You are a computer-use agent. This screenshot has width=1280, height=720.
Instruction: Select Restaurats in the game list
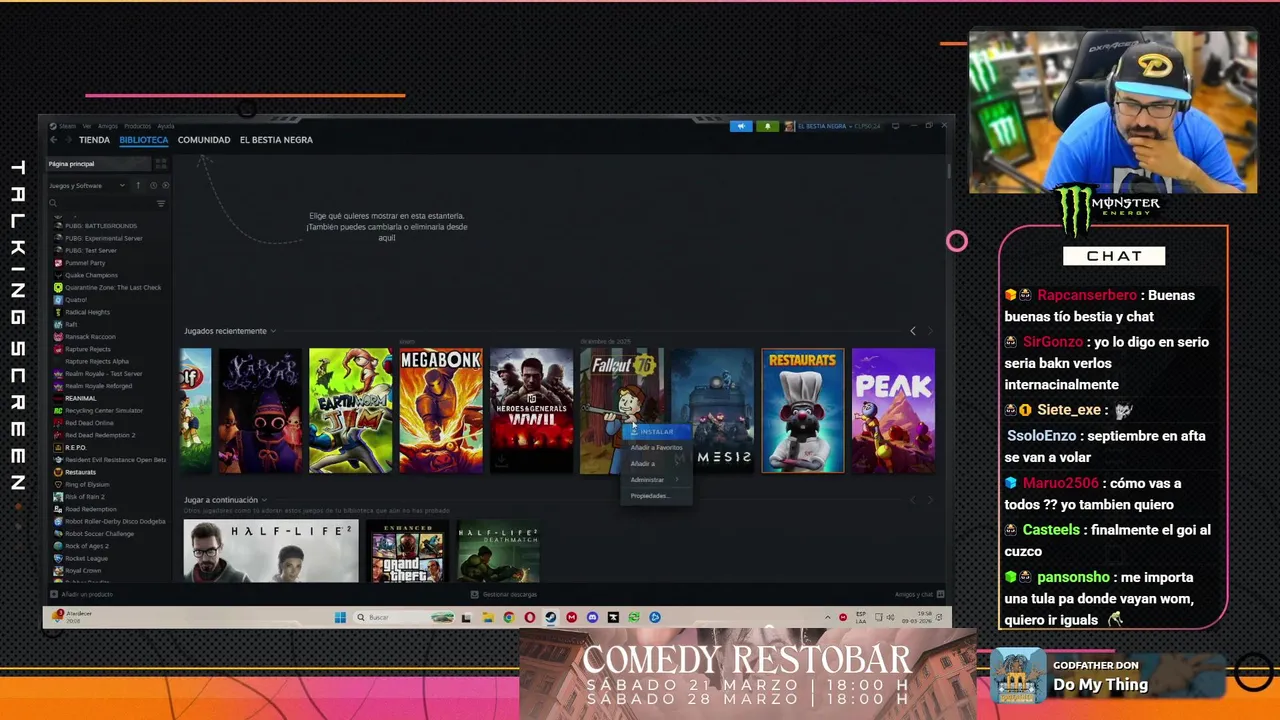coord(80,472)
